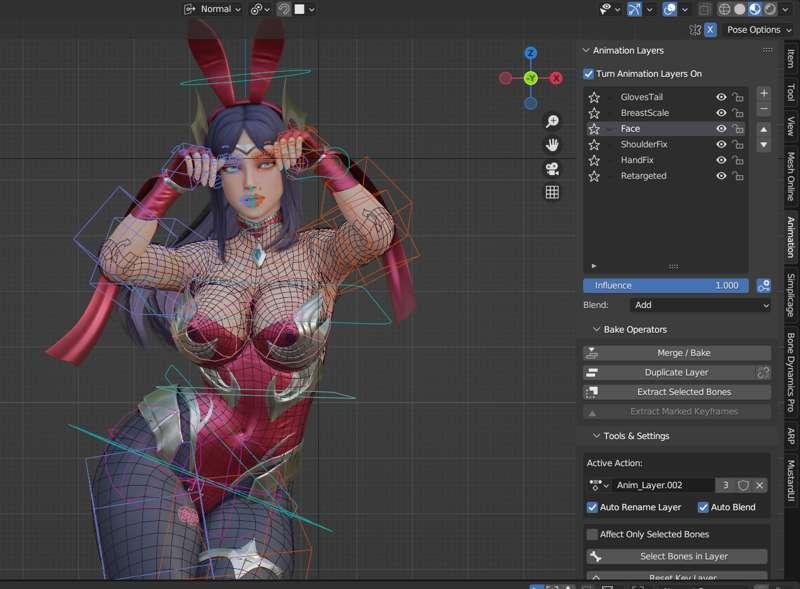Toggle Turn Animation Layers On checkbox
Screen dimensions: 800x589
(x=588, y=74)
